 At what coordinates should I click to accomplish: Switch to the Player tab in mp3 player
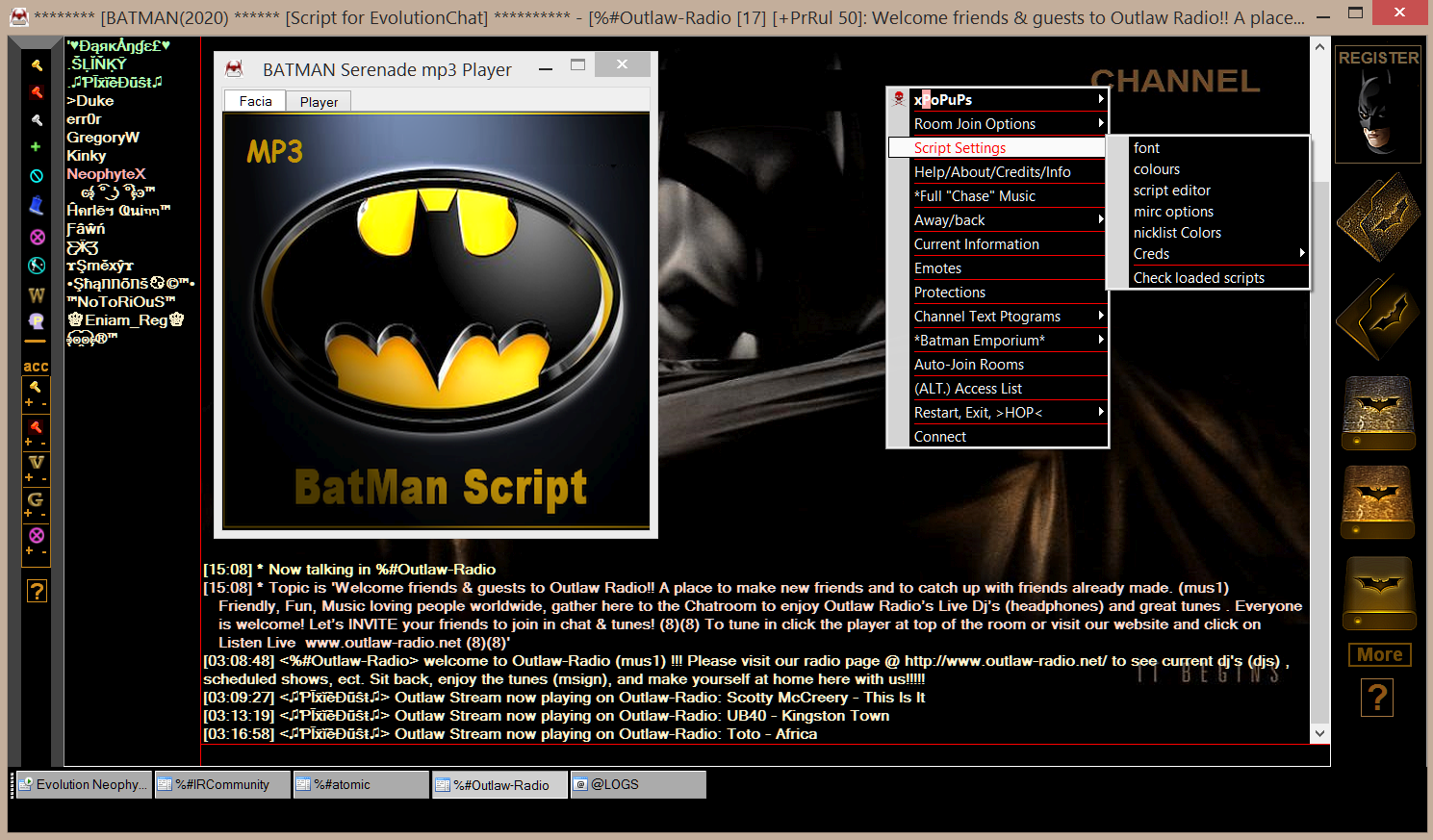coord(319,102)
